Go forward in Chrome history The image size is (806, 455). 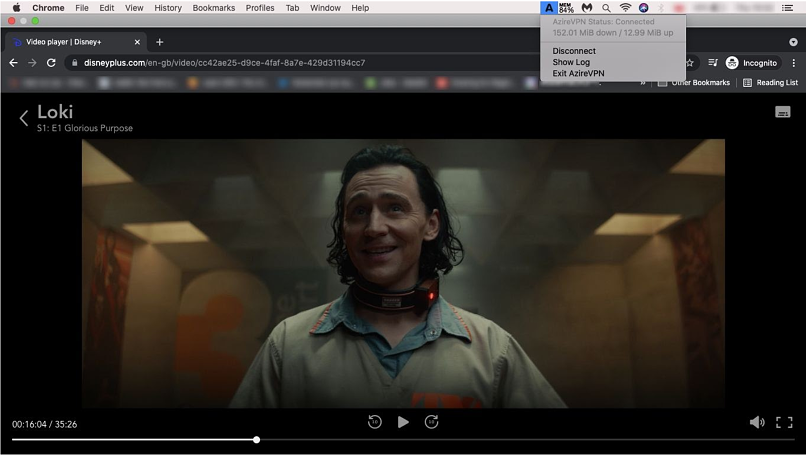pyautogui.click(x=32, y=63)
